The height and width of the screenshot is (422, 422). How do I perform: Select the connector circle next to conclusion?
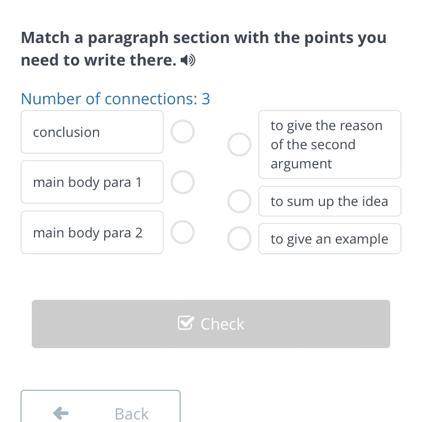[x=183, y=132]
